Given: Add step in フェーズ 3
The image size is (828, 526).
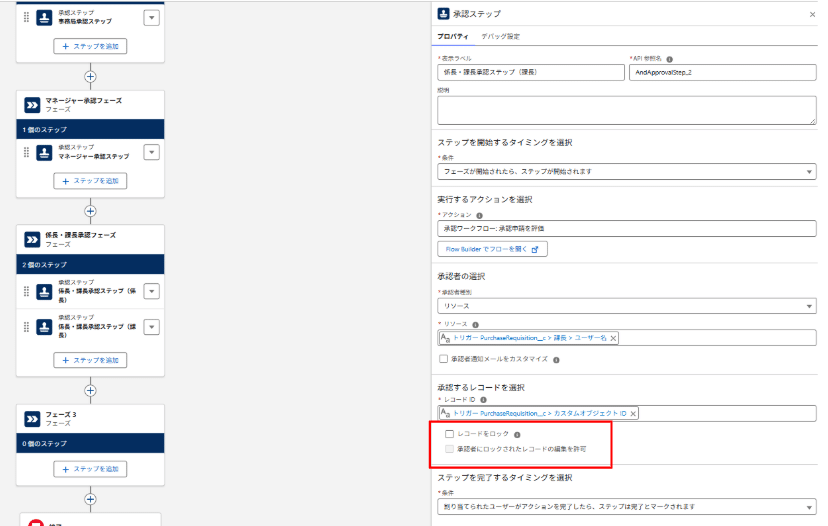Looking at the screenshot, I should (x=90, y=469).
